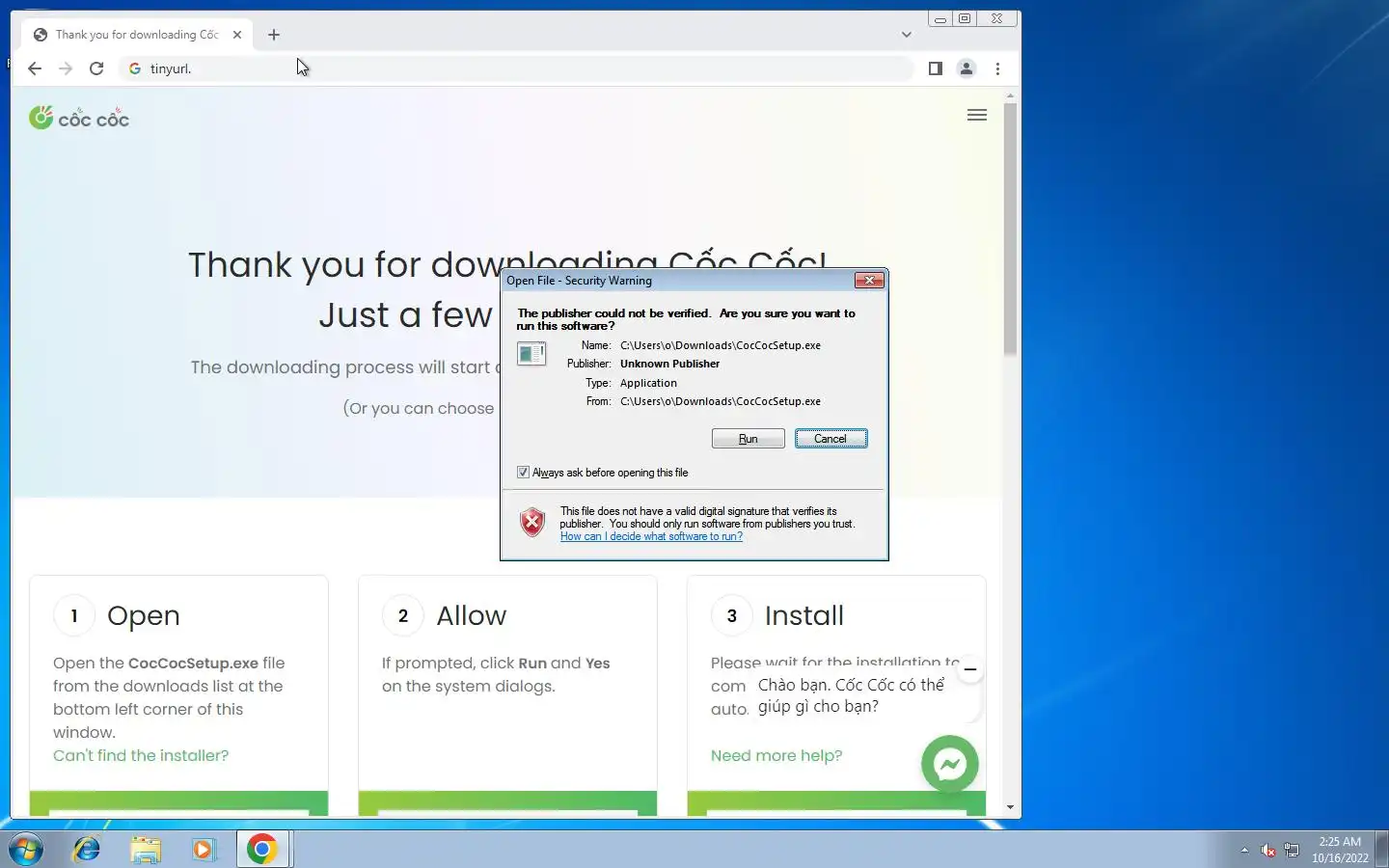Click the 'Open File - Security Warning' title
Image resolution: width=1389 pixels, height=868 pixels.
click(579, 281)
